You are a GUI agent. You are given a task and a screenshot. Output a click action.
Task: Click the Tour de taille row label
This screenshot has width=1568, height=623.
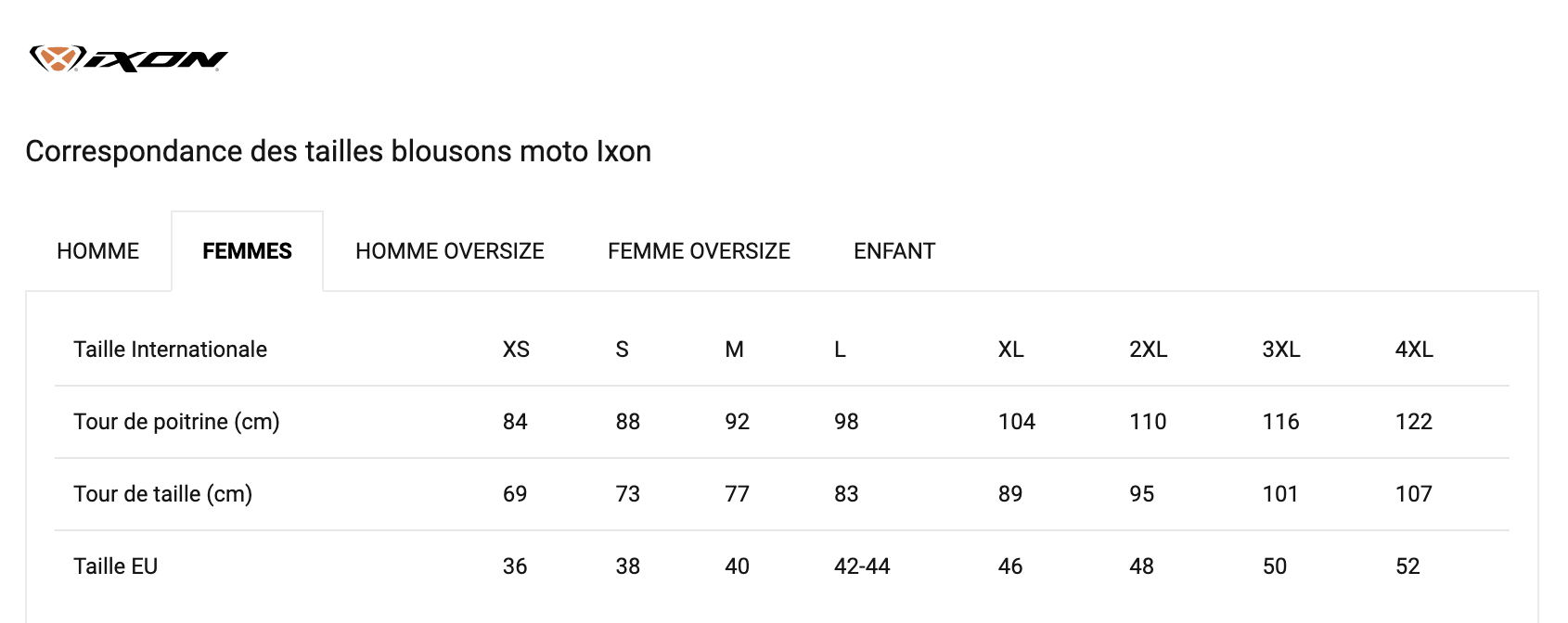(x=162, y=494)
